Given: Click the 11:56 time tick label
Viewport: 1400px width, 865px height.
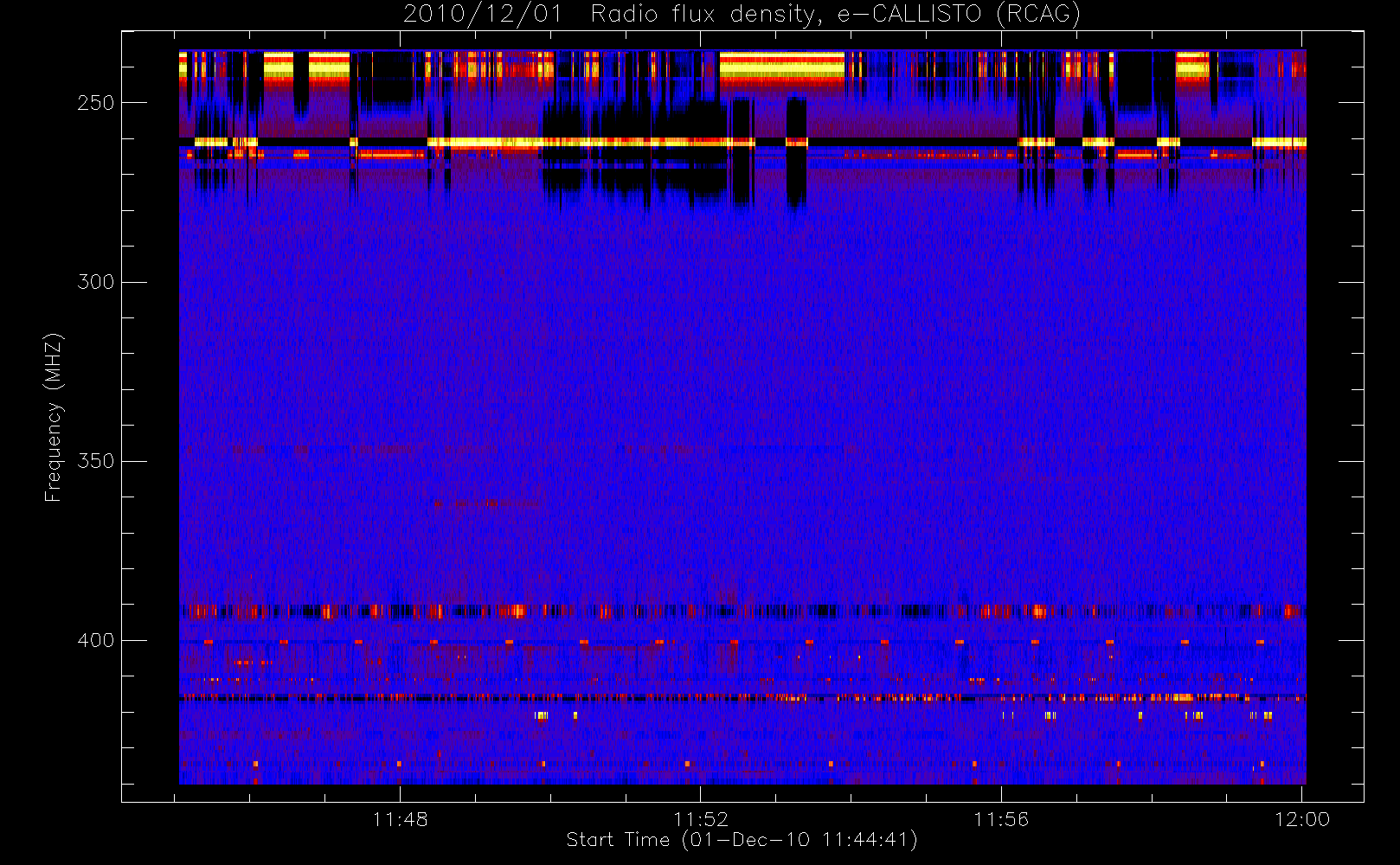Looking at the screenshot, I should pos(1001,819).
